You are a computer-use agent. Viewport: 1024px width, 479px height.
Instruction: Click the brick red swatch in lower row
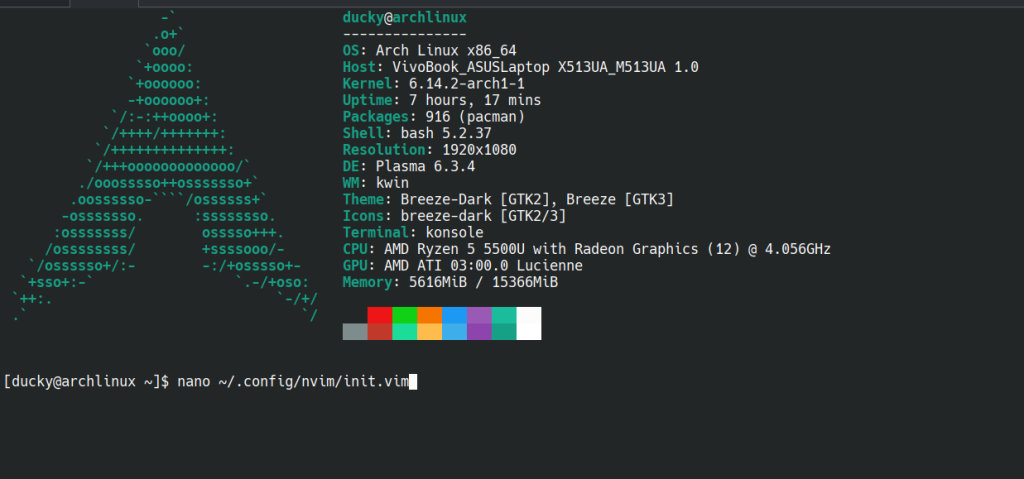click(379, 332)
